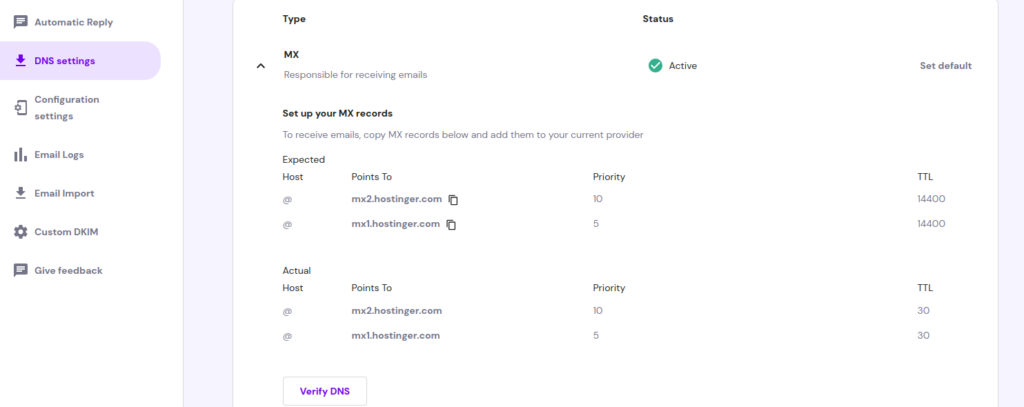This screenshot has height=407, width=1024.
Task: Click the DNS settings download icon
Action: point(21,61)
